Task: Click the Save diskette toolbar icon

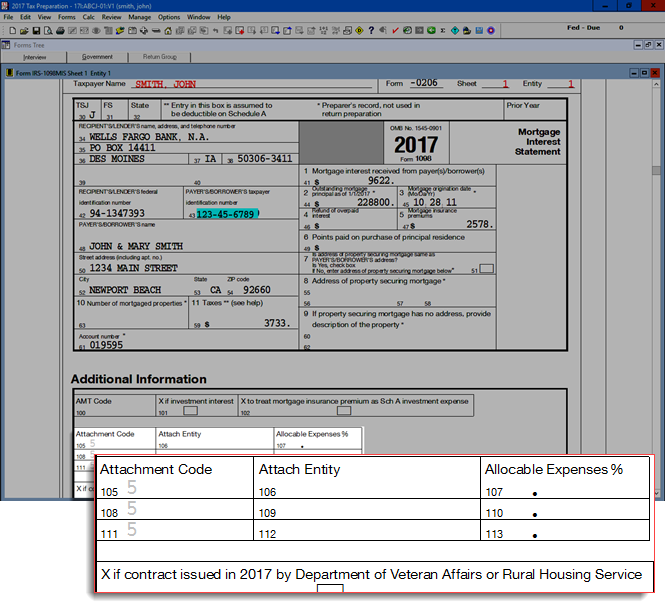Action: (34, 31)
